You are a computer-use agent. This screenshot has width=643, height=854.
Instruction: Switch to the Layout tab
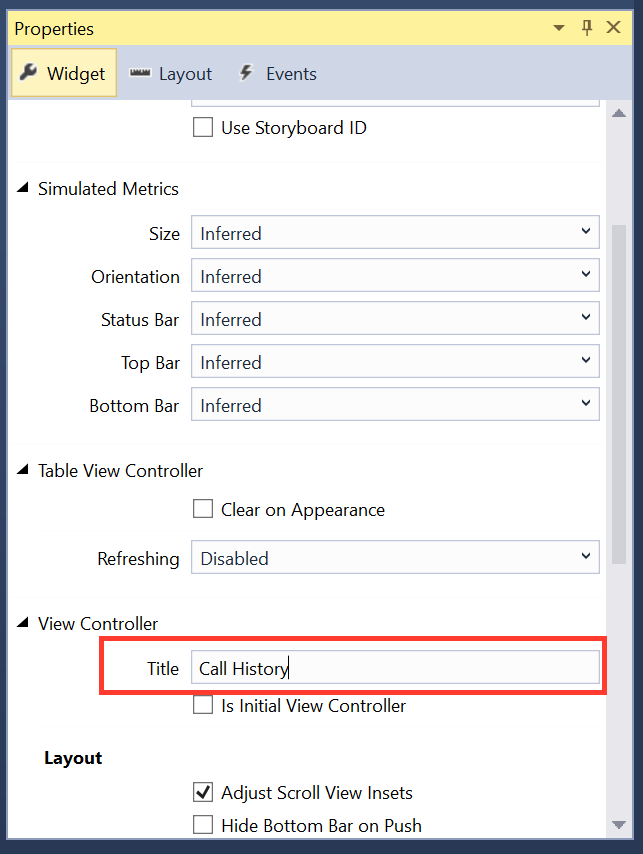coord(186,73)
